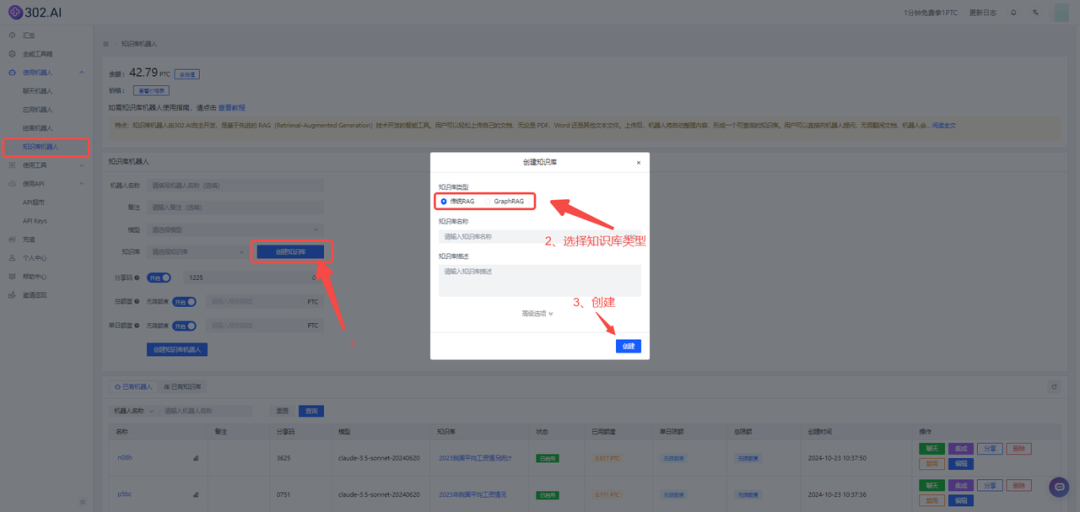The width and height of the screenshot is (1080, 512).
Task: Click the notification bell icon
Action: (1013, 12)
